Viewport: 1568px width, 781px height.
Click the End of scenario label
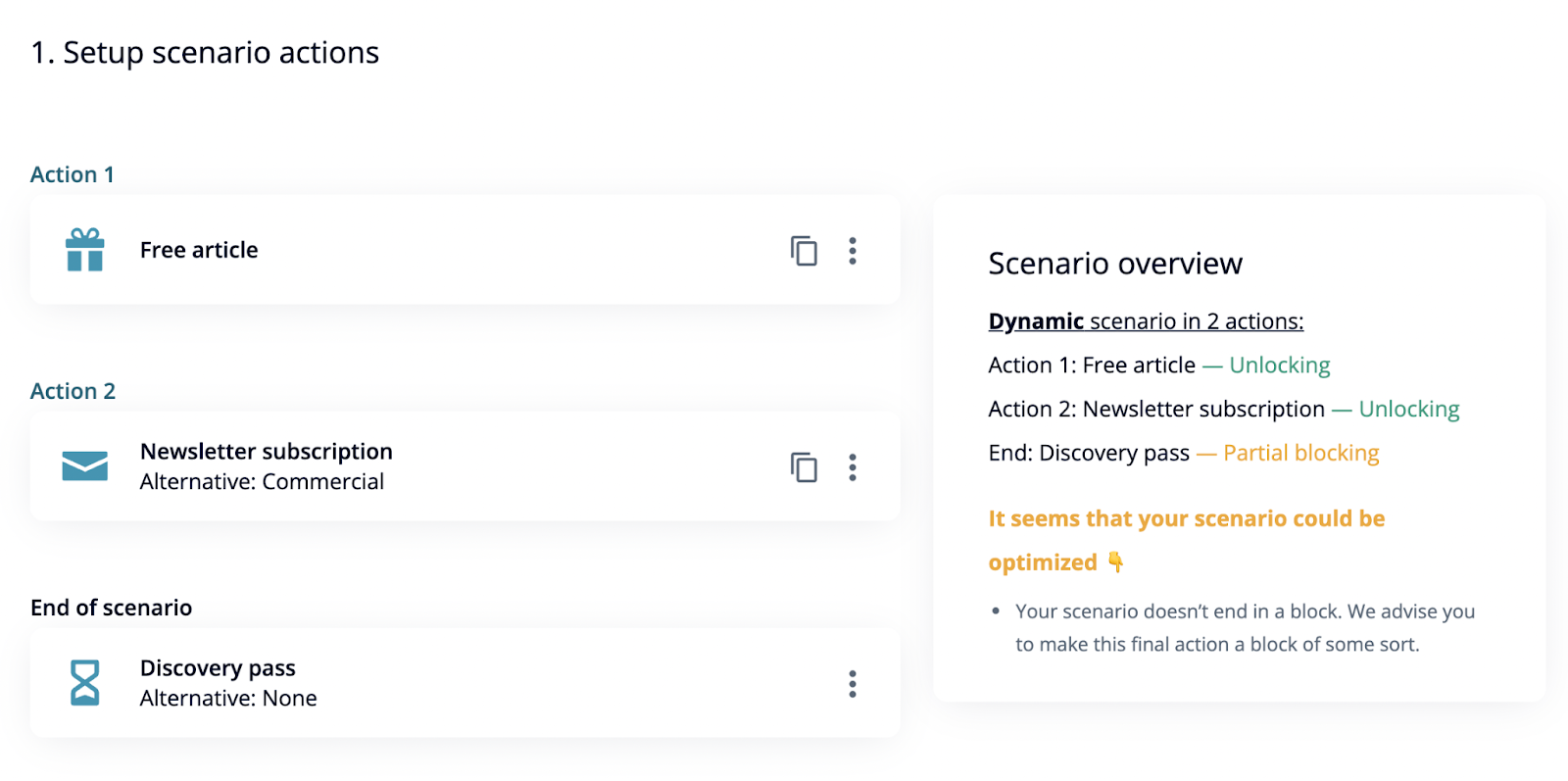click(x=112, y=608)
